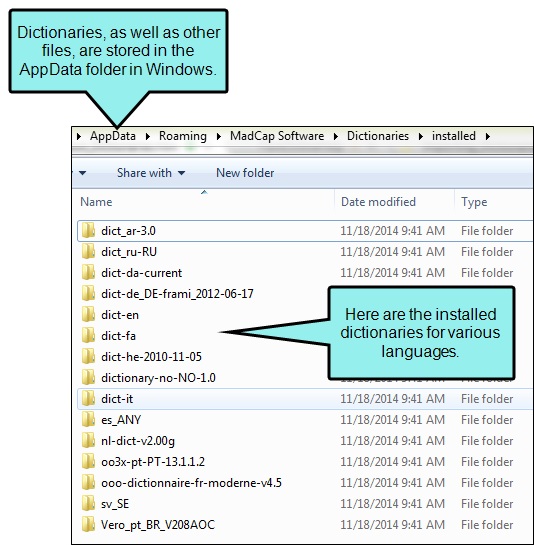
Task: Expand the arrow after installed breadcrumb
Action: [x=488, y=136]
